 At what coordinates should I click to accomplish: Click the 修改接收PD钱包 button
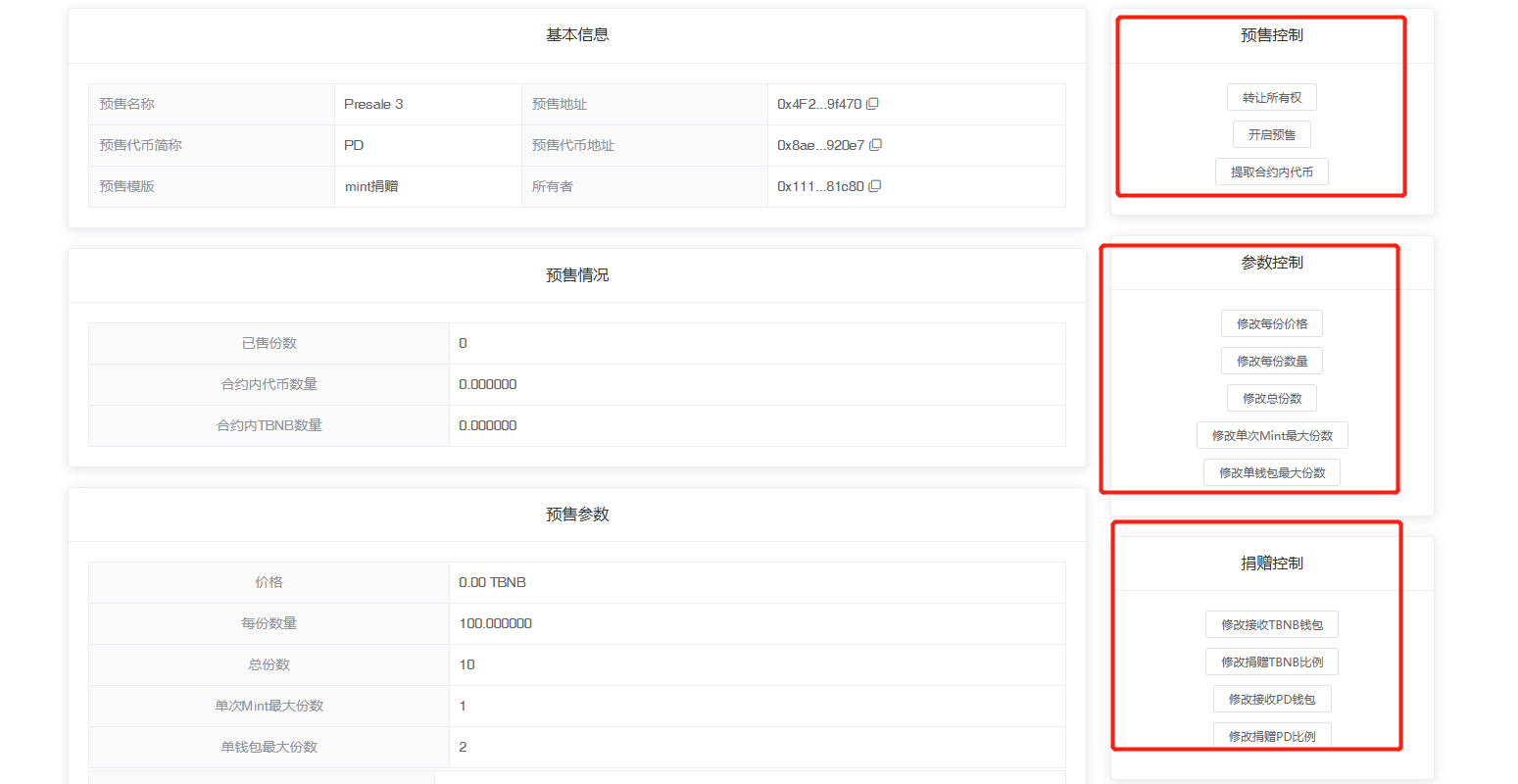[x=1271, y=700]
